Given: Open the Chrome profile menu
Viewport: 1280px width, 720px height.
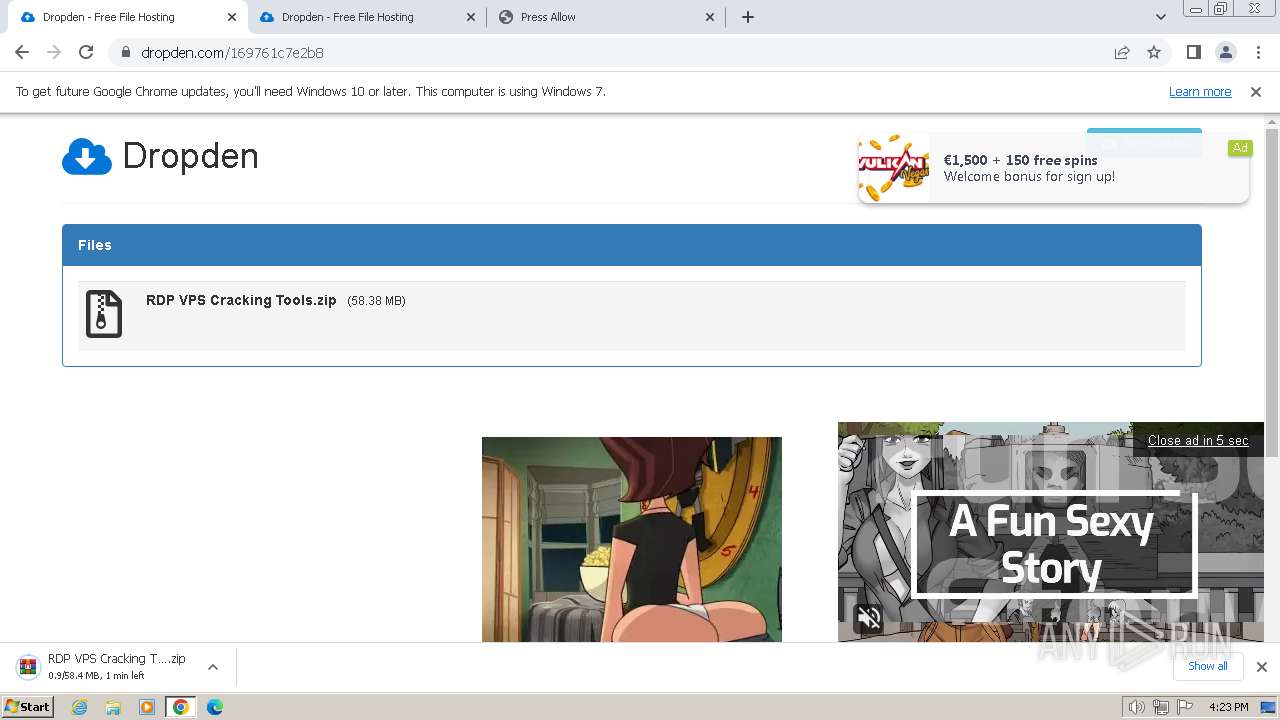Looking at the screenshot, I should (x=1225, y=52).
